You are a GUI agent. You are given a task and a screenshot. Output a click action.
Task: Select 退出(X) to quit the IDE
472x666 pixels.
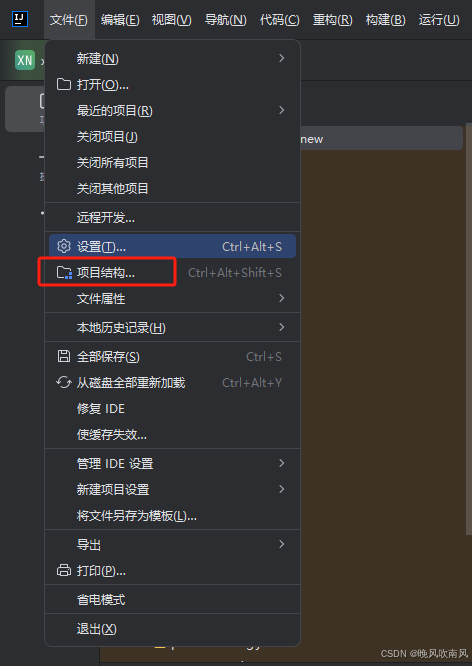pyautogui.click(x=172, y=629)
